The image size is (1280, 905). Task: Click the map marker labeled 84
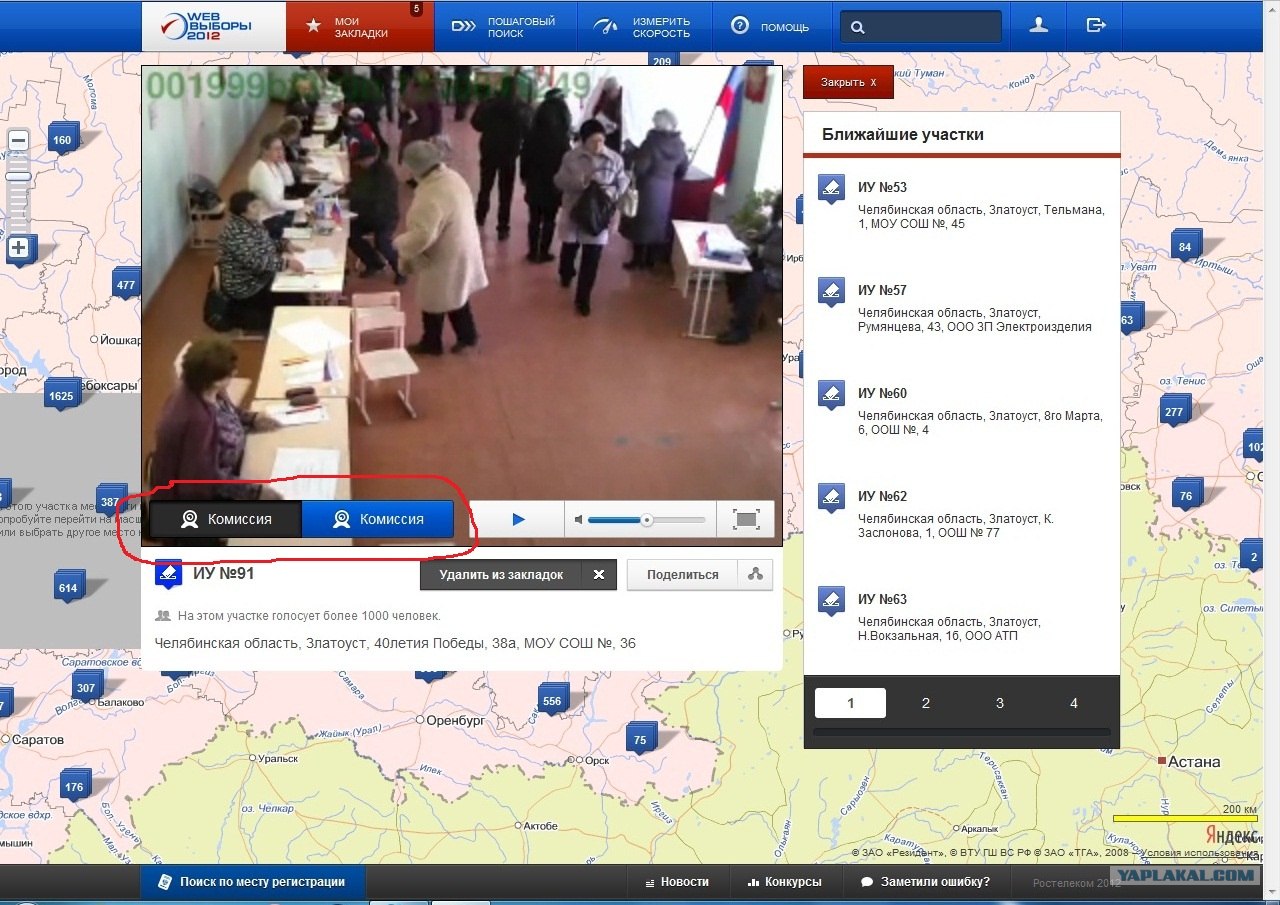coord(1185,247)
